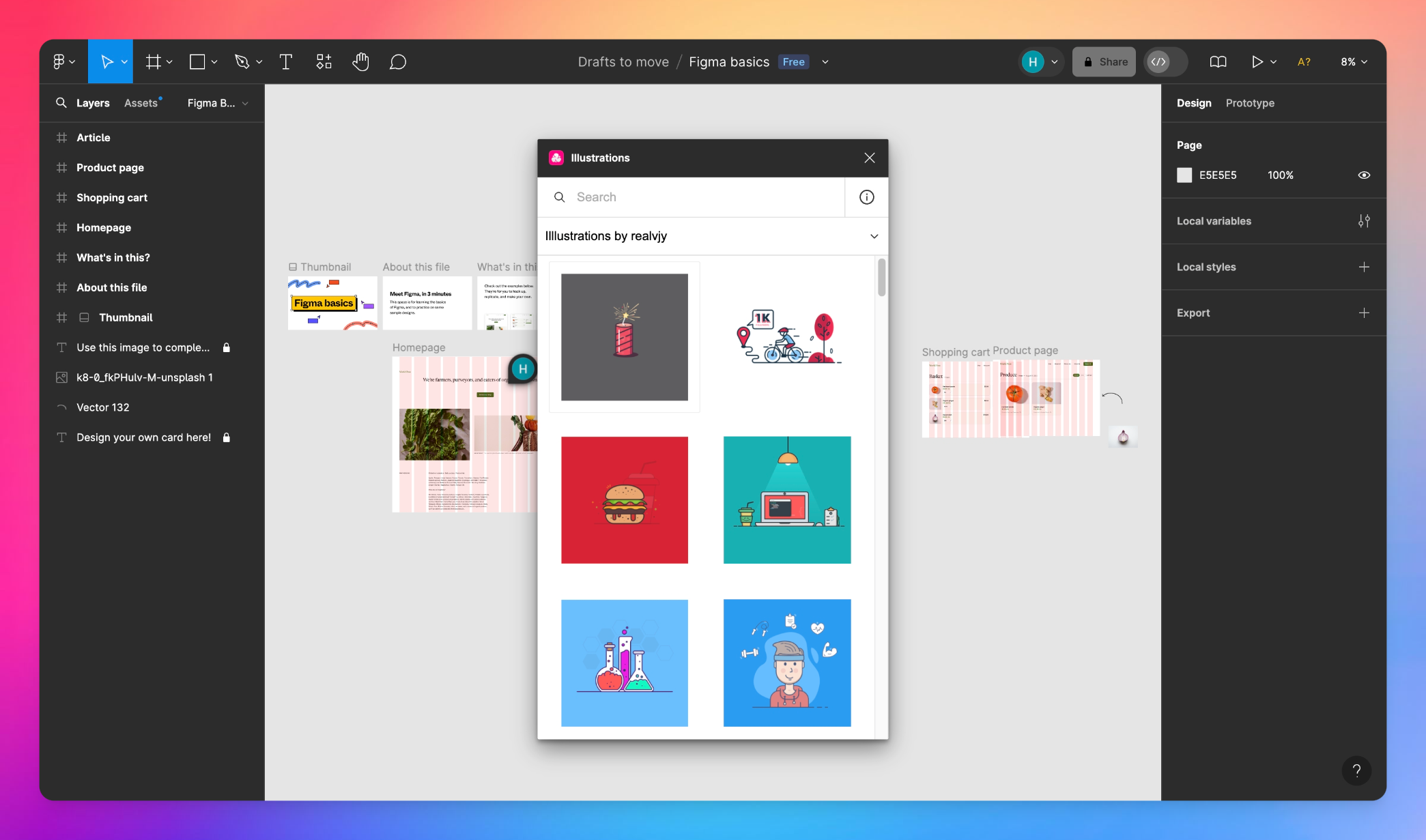Switch to the Design tab

coord(1194,103)
